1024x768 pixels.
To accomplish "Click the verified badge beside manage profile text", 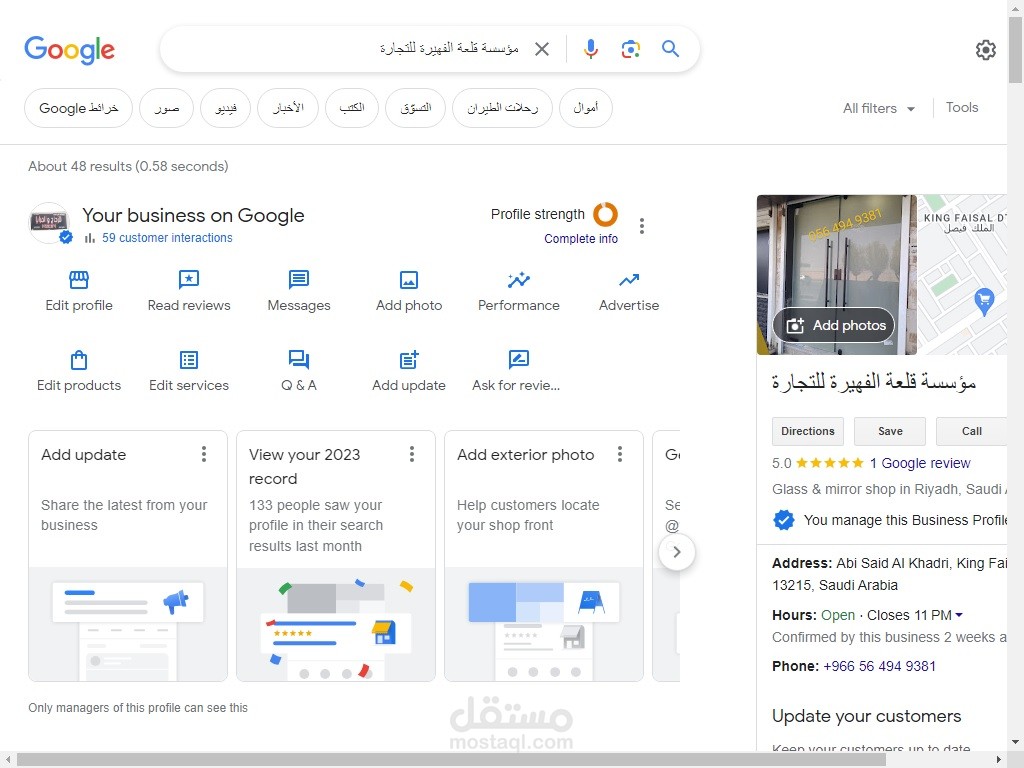I will pos(784,520).
